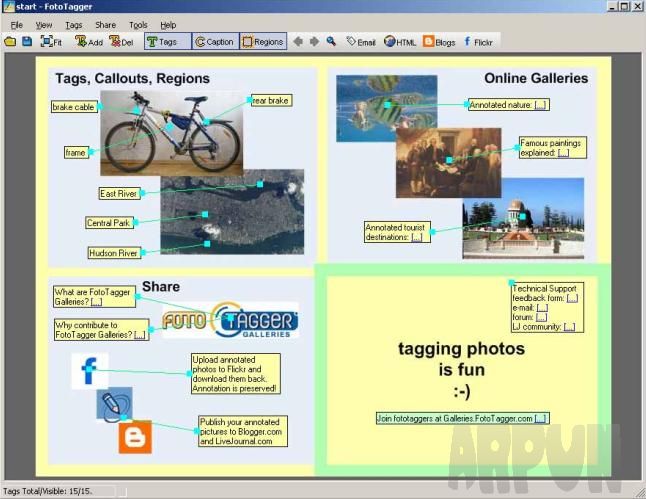Open the Help menu

tap(168, 25)
